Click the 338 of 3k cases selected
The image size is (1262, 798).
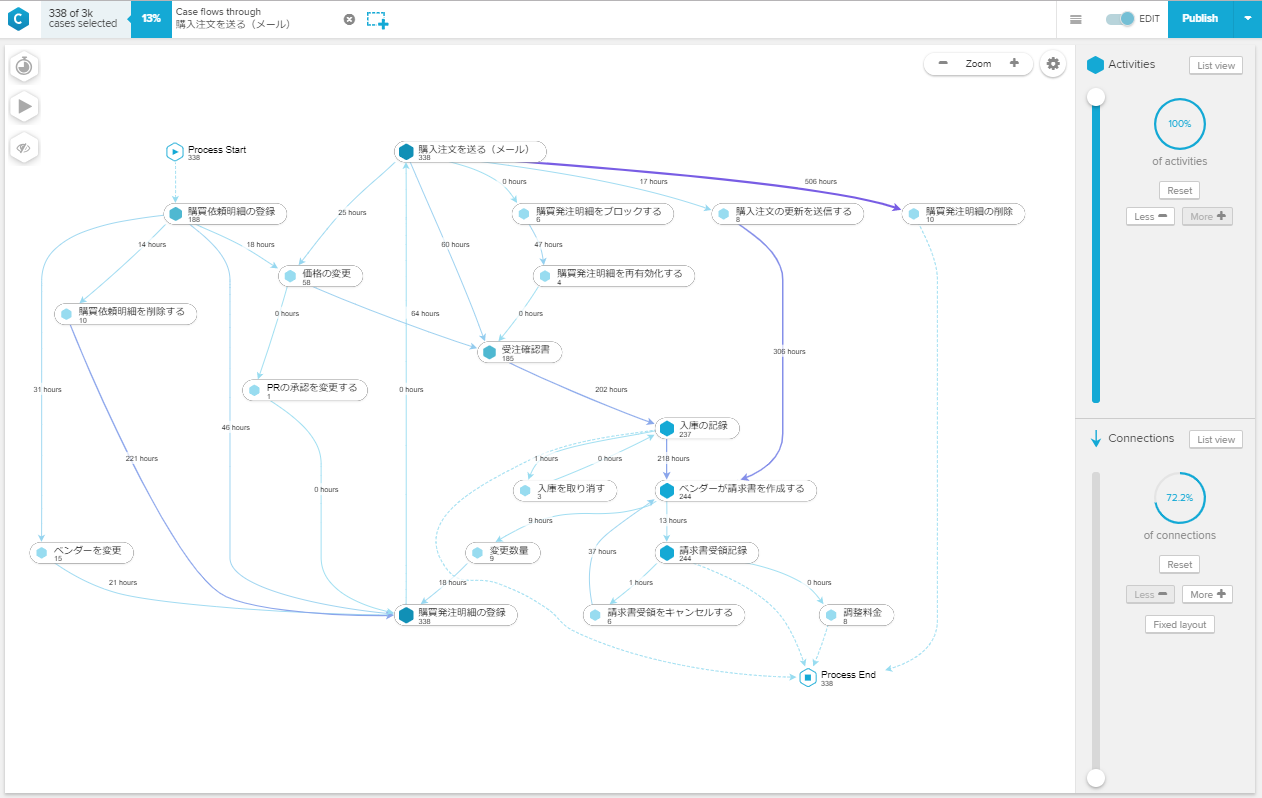pyautogui.click(x=83, y=18)
